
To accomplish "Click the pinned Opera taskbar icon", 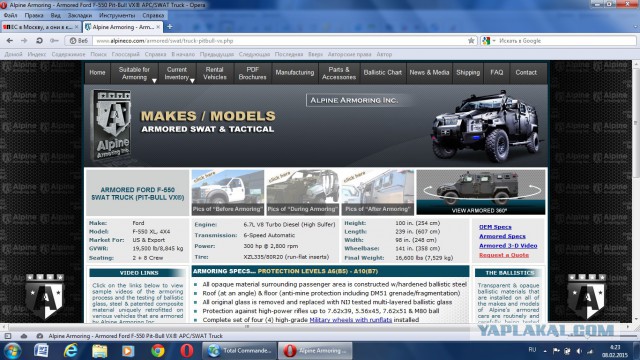I will pos(187,351).
